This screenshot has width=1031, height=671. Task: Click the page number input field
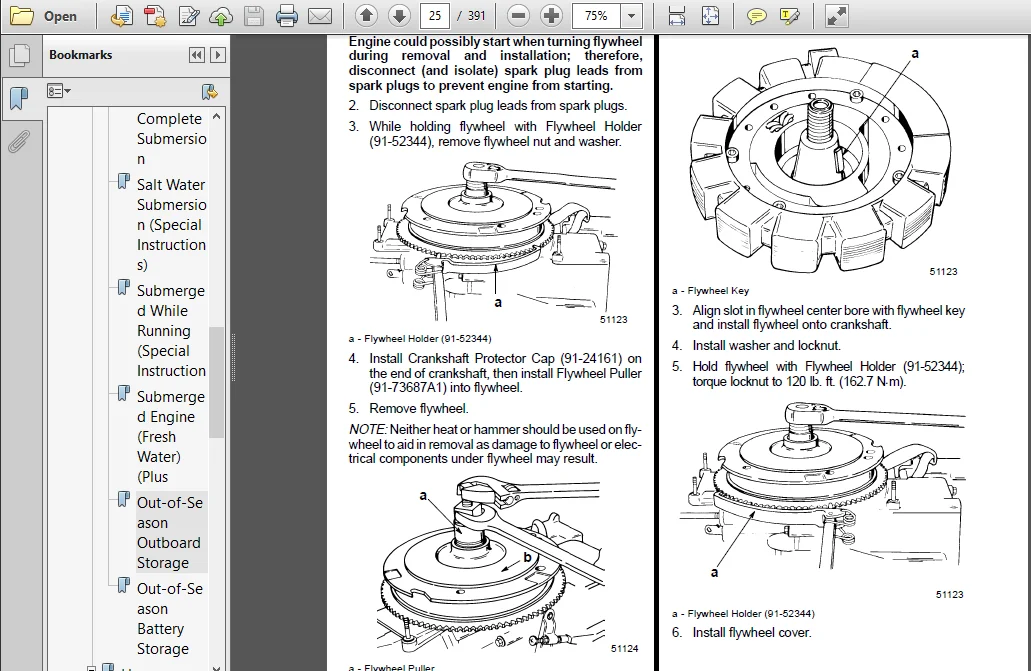pyautogui.click(x=435, y=16)
